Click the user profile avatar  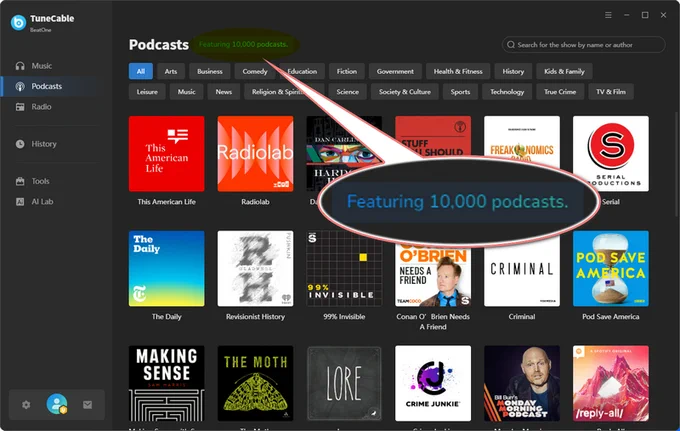(x=57, y=404)
